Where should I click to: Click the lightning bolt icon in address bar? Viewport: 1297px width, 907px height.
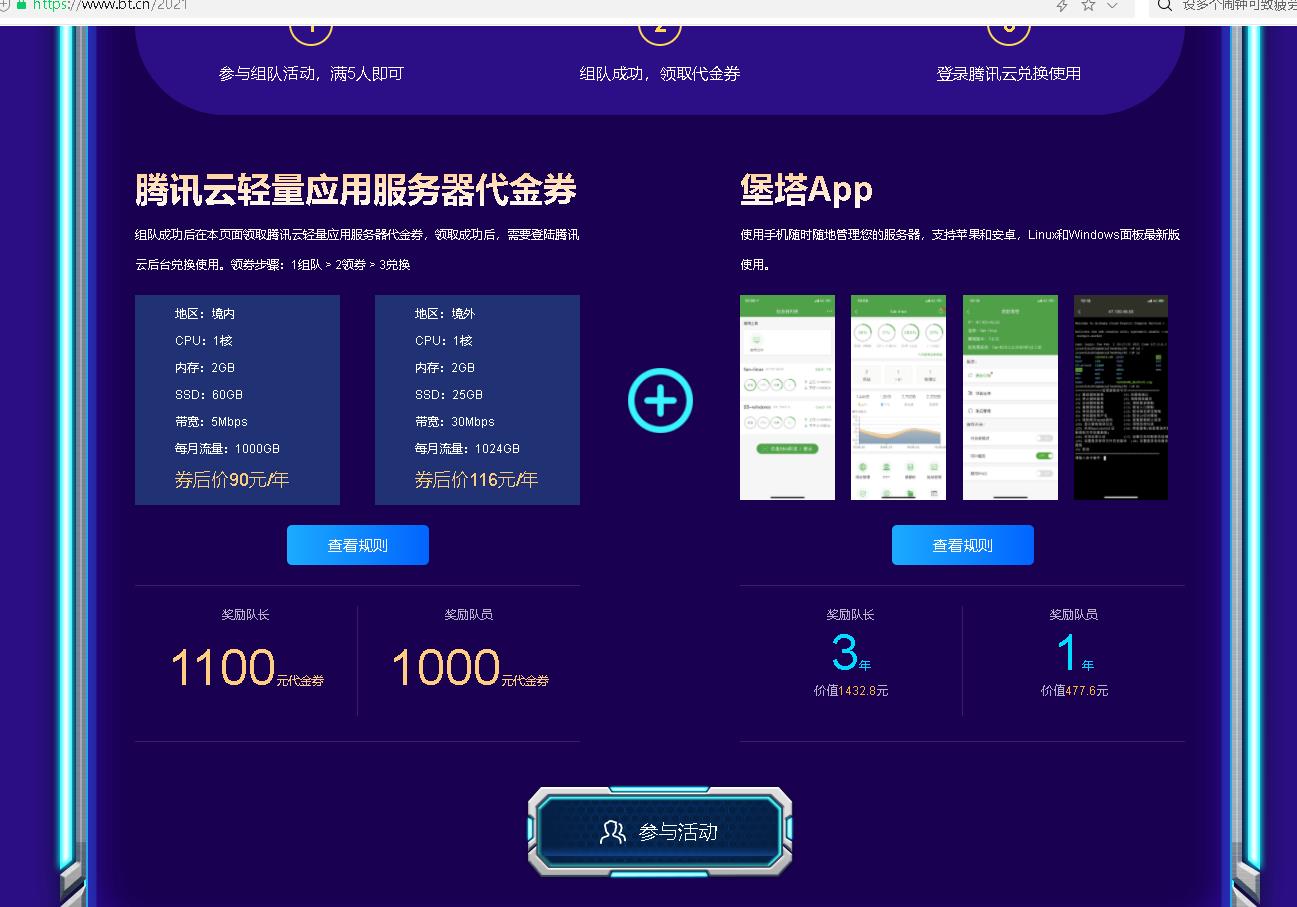(1062, 6)
